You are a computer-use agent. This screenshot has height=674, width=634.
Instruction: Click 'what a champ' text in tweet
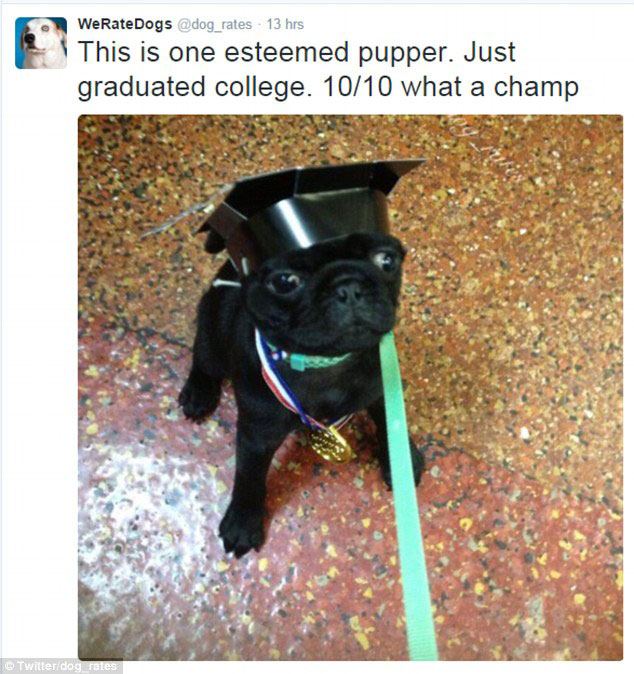coord(490,88)
